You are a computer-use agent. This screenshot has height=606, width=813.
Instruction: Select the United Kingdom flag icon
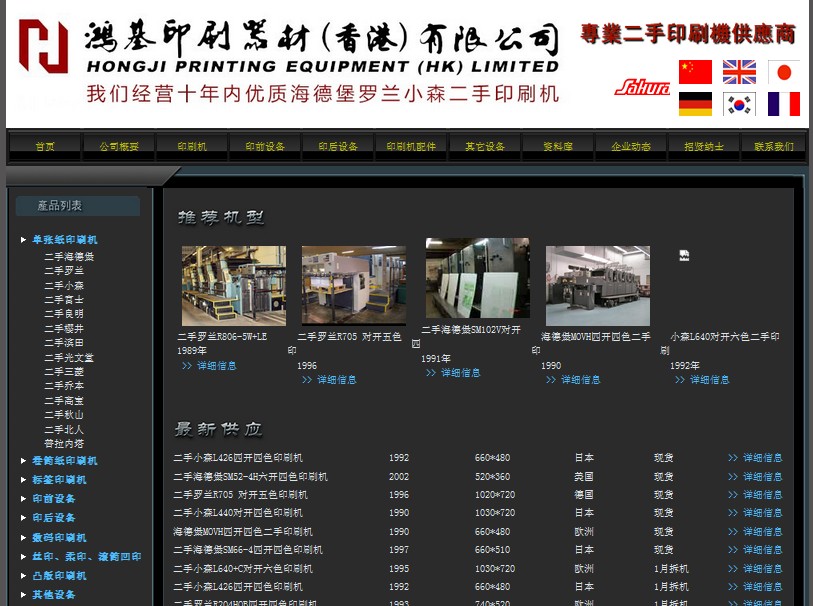tap(739, 72)
